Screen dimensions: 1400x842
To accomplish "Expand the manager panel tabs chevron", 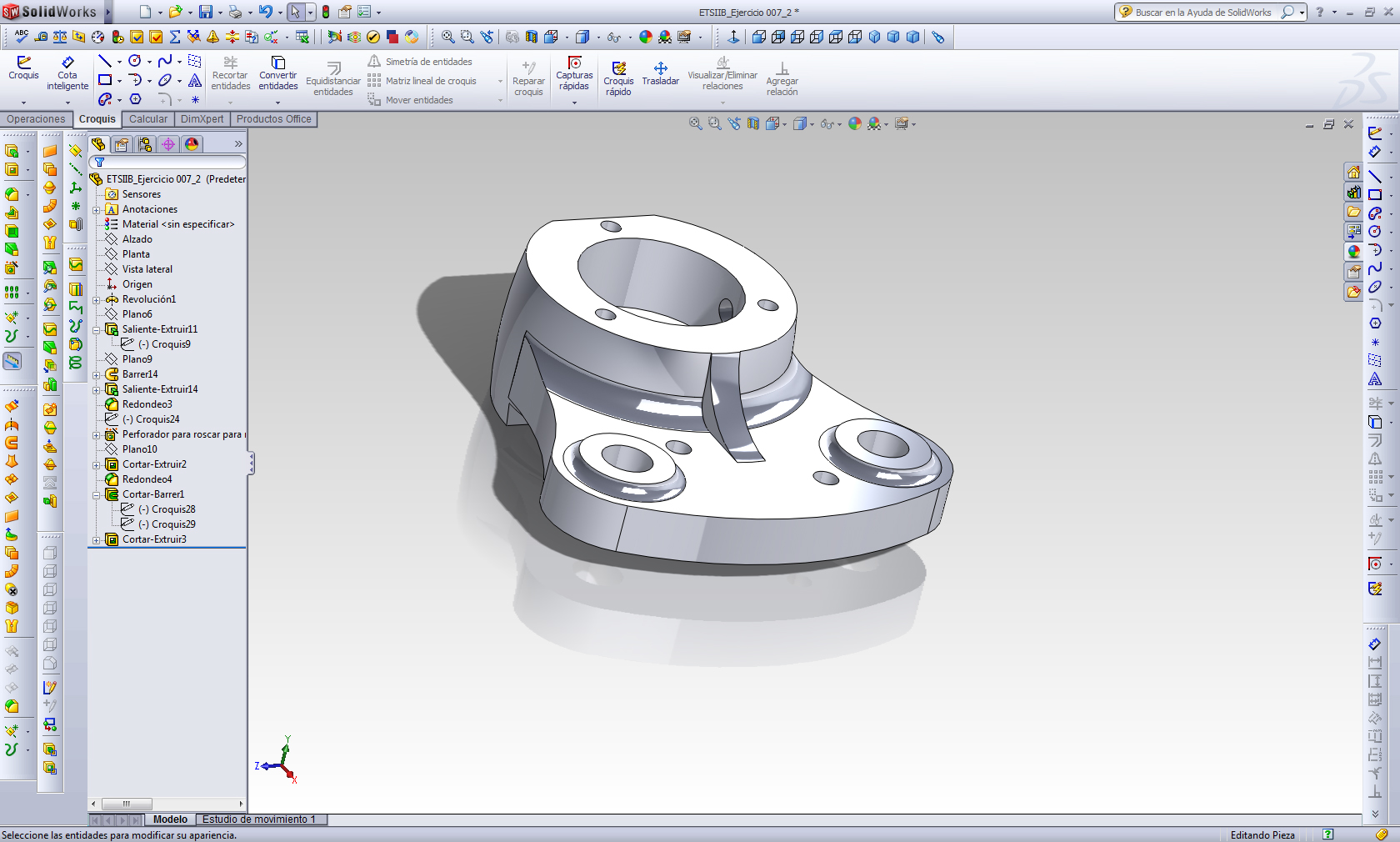I will pos(238,144).
